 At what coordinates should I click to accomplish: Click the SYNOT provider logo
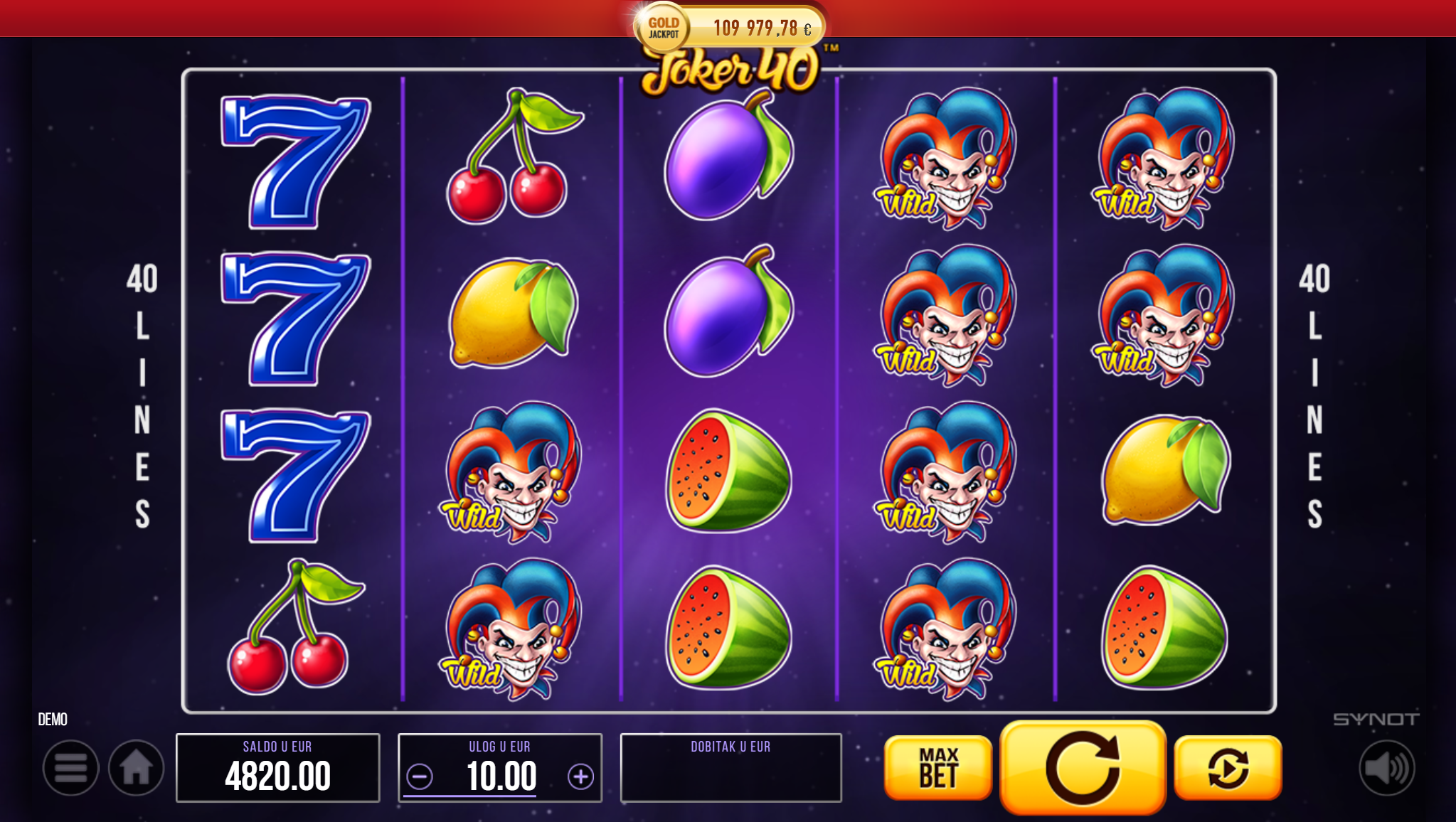tap(1376, 720)
